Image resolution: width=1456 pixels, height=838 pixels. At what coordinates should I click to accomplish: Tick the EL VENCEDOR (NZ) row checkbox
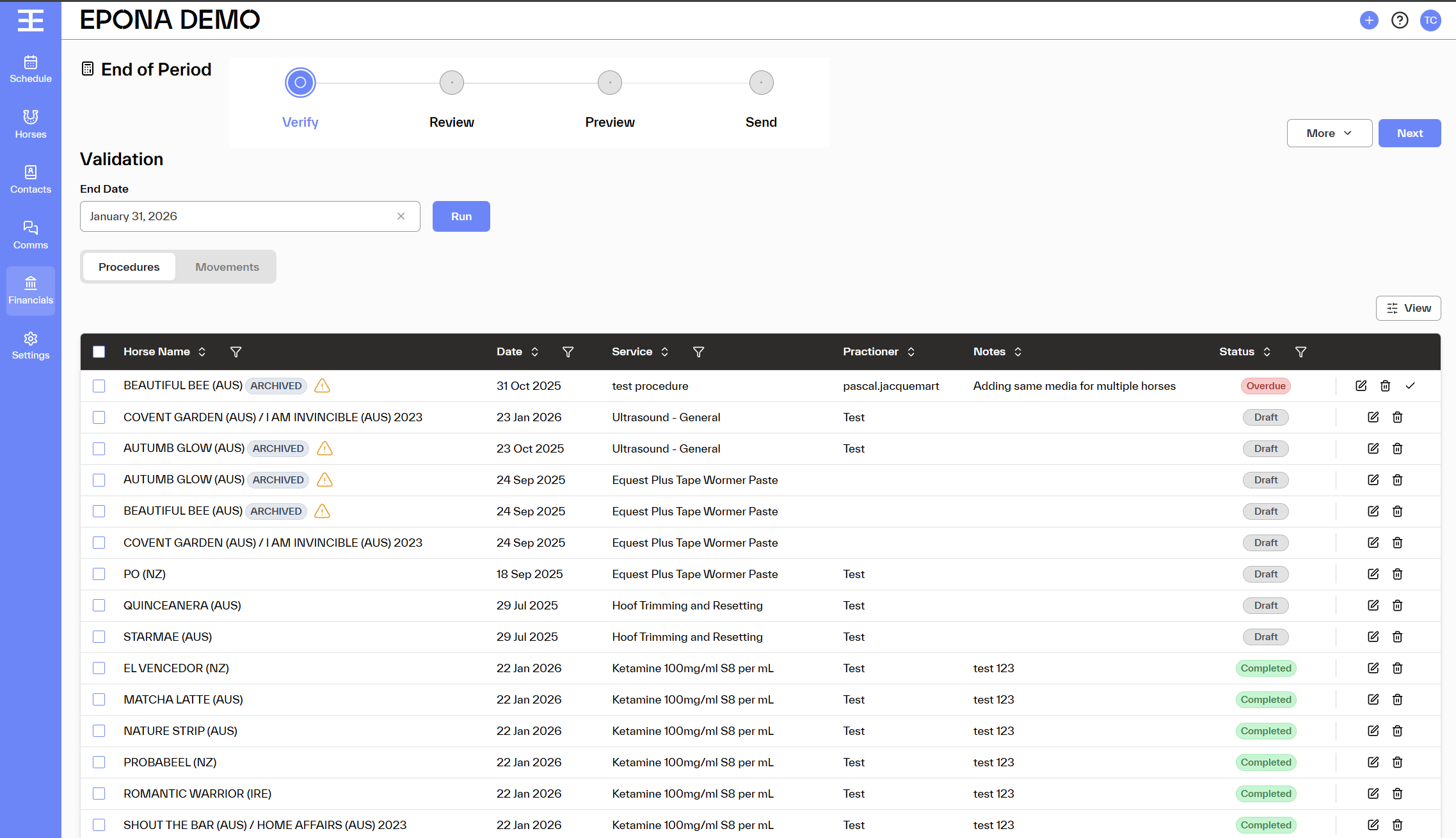[x=99, y=668]
